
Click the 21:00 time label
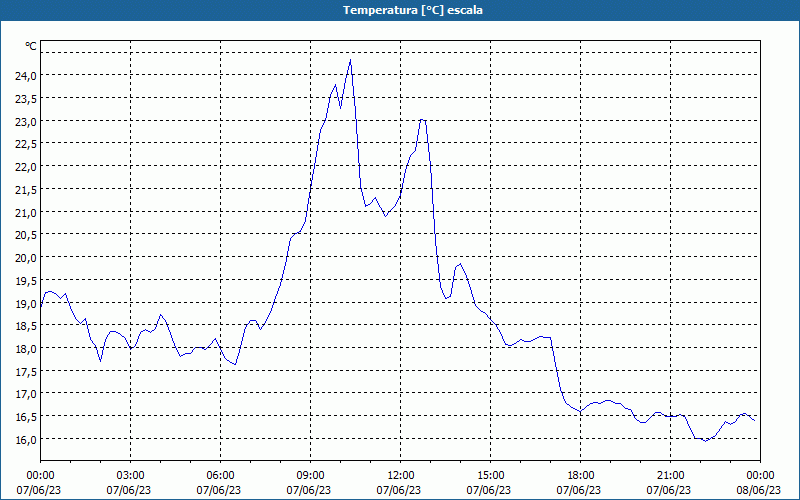point(670,476)
